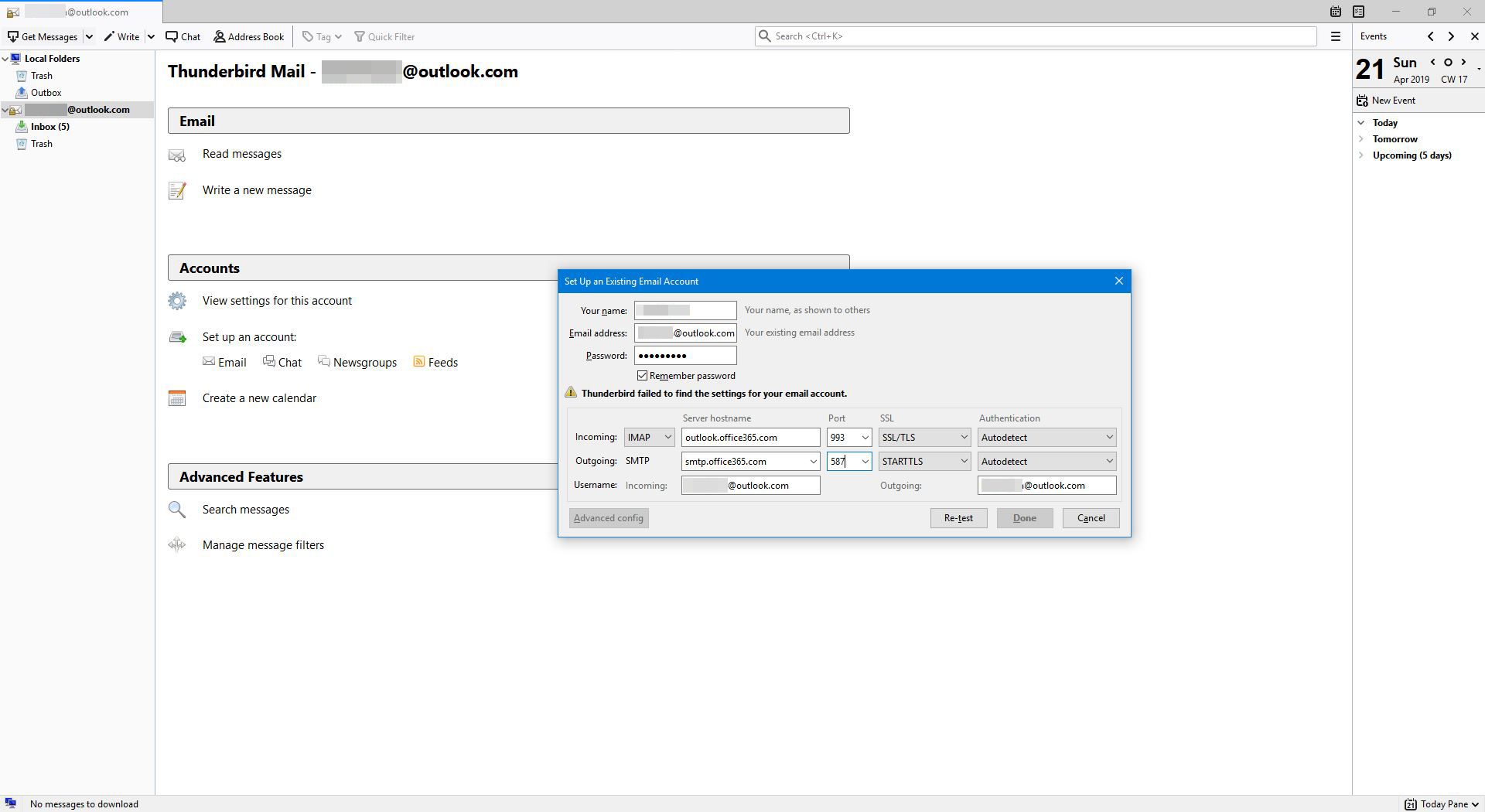Edit the incoming server hostname field
Image resolution: width=1485 pixels, height=812 pixels.
pyautogui.click(x=750, y=438)
